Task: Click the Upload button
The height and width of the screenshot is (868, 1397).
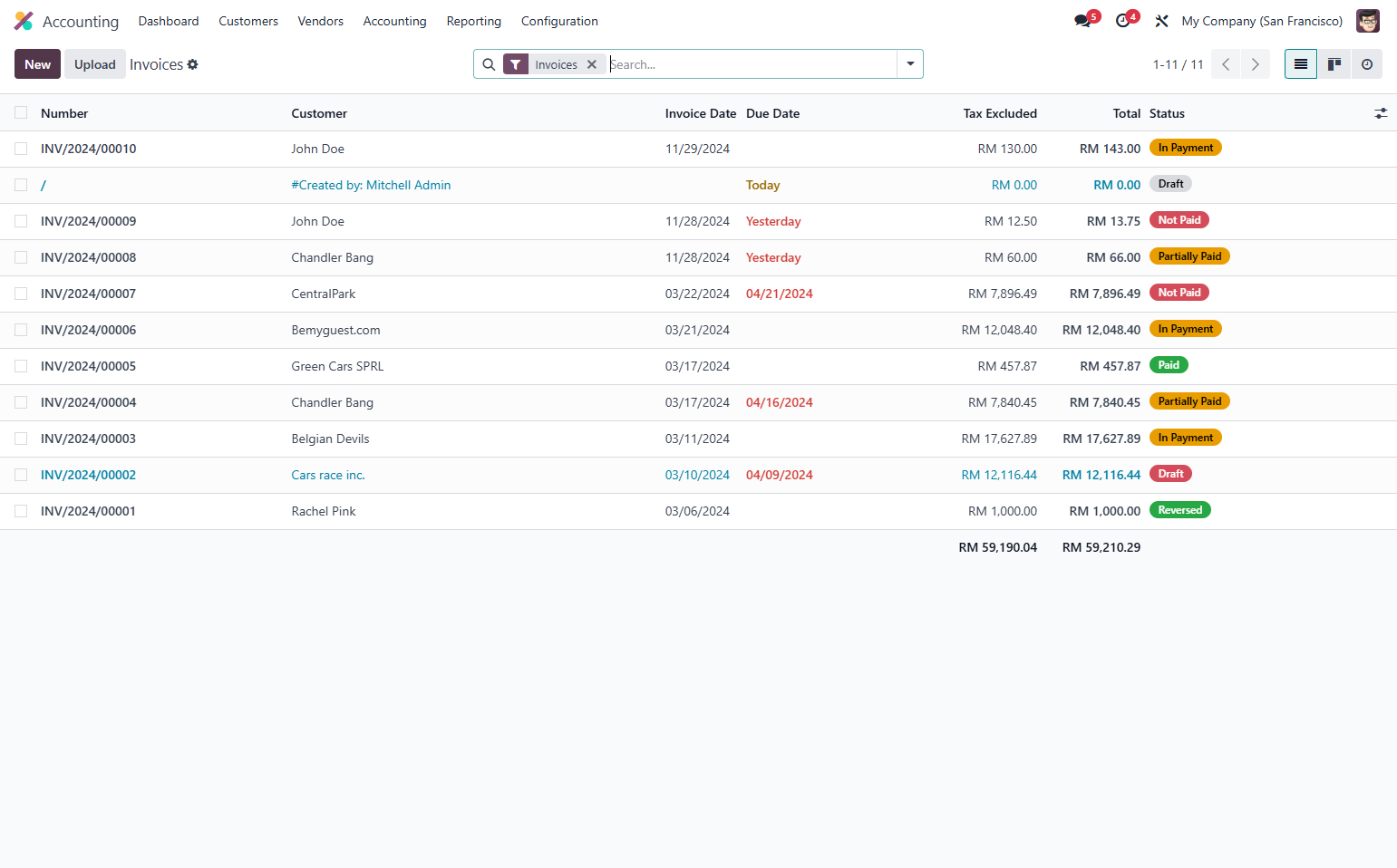Action: point(95,64)
